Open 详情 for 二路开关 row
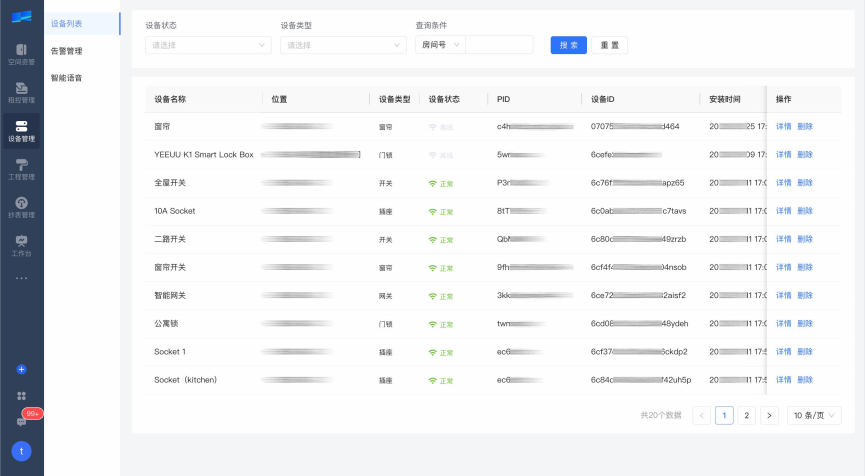 tap(783, 239)
